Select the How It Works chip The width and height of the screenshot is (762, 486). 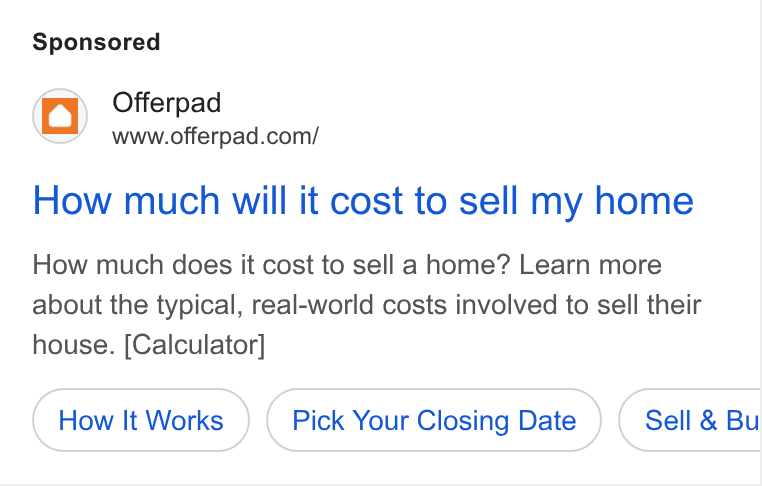click(141, 420)
